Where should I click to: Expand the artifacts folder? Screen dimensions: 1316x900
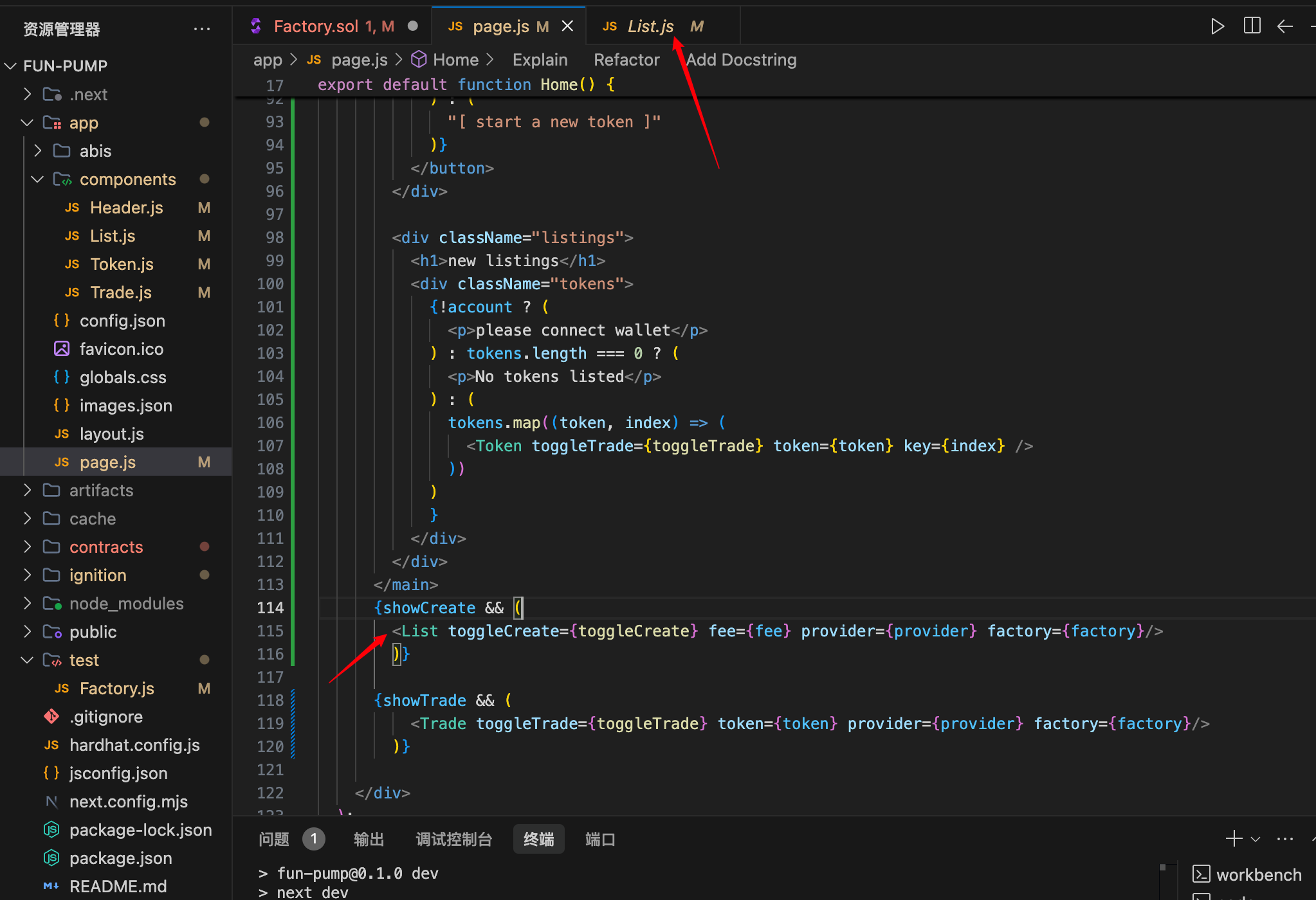pyautogui.click(x=27, y=491)
